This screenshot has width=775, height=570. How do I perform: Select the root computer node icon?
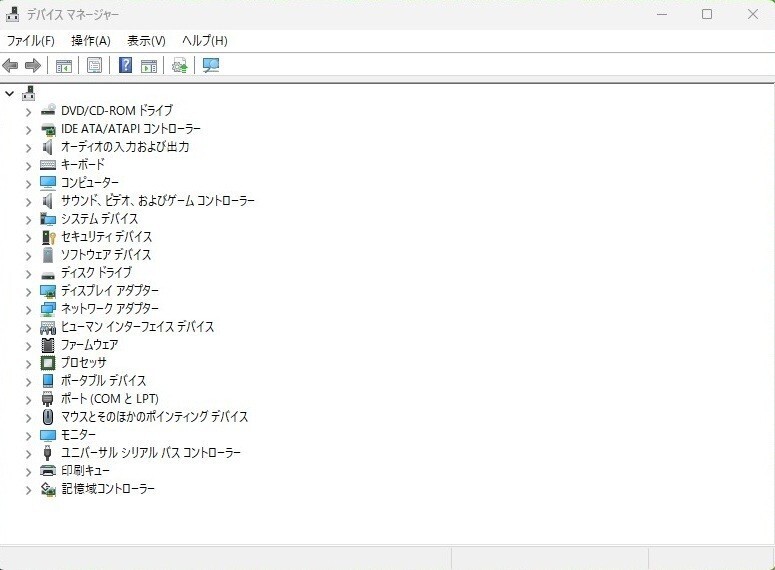point(29,93)
